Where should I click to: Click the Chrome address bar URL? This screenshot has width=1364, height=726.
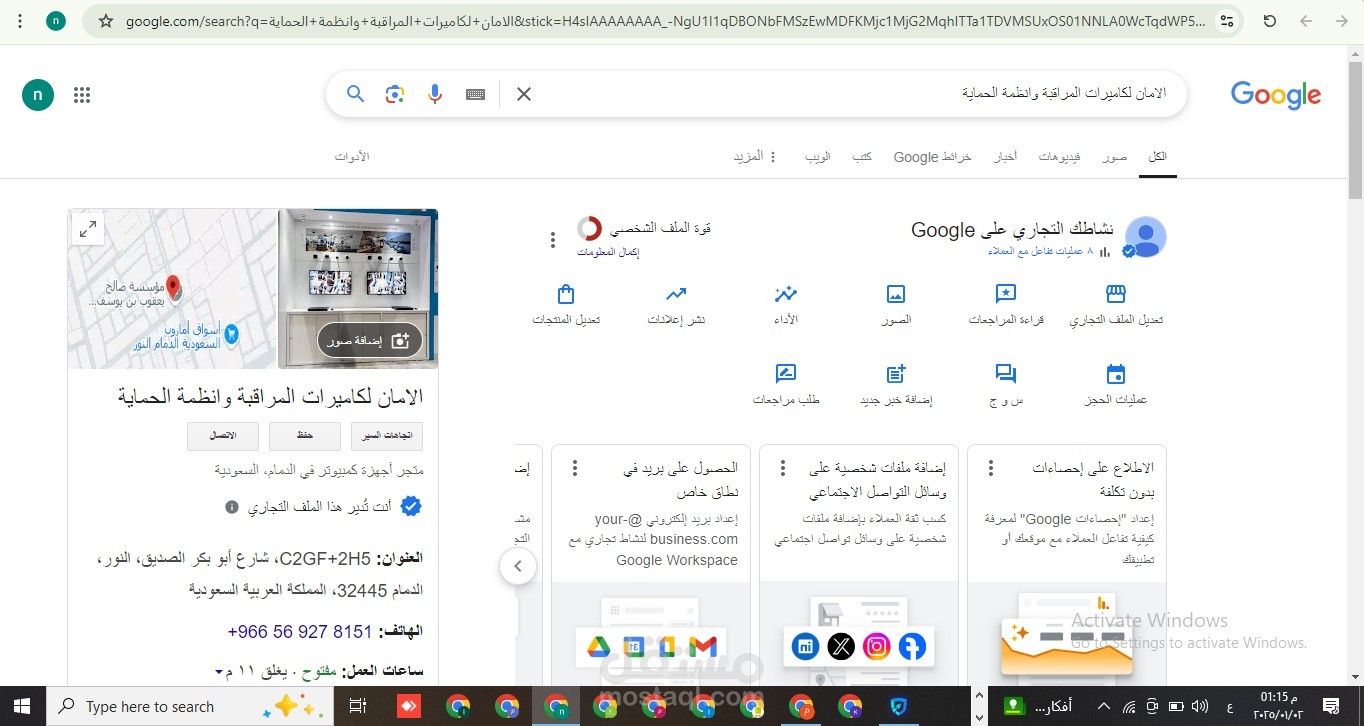pos(665,21)
